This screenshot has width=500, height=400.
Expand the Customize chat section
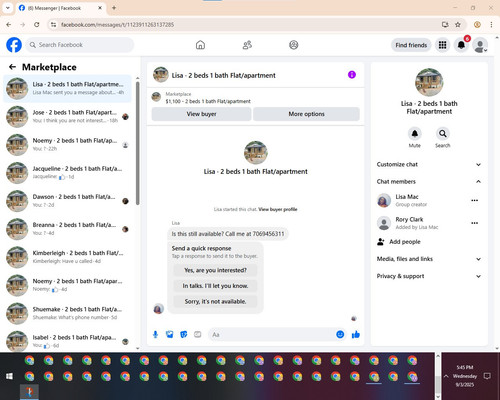coord(429,164)
